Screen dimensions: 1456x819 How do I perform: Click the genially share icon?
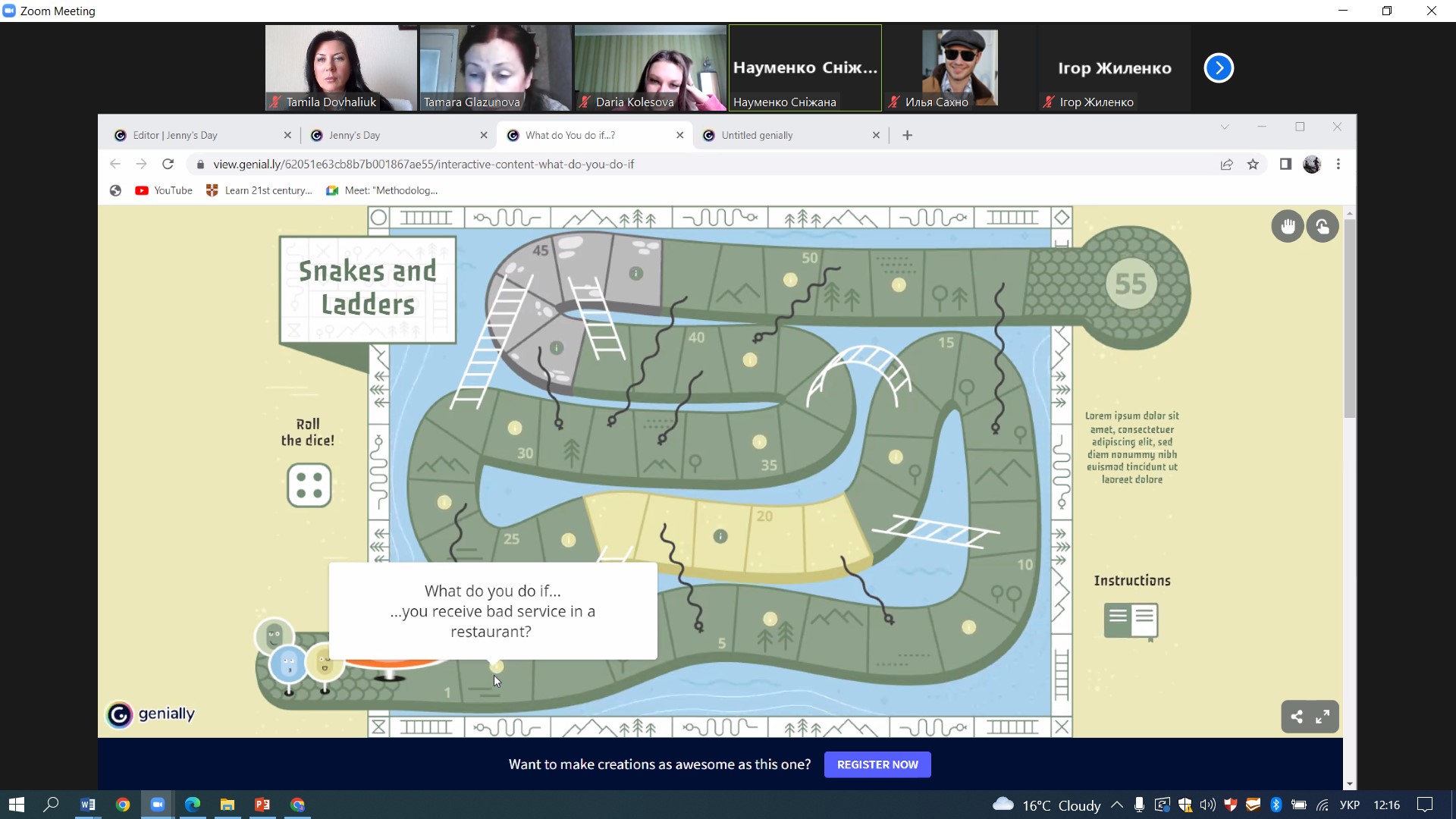pos(1297,717)
